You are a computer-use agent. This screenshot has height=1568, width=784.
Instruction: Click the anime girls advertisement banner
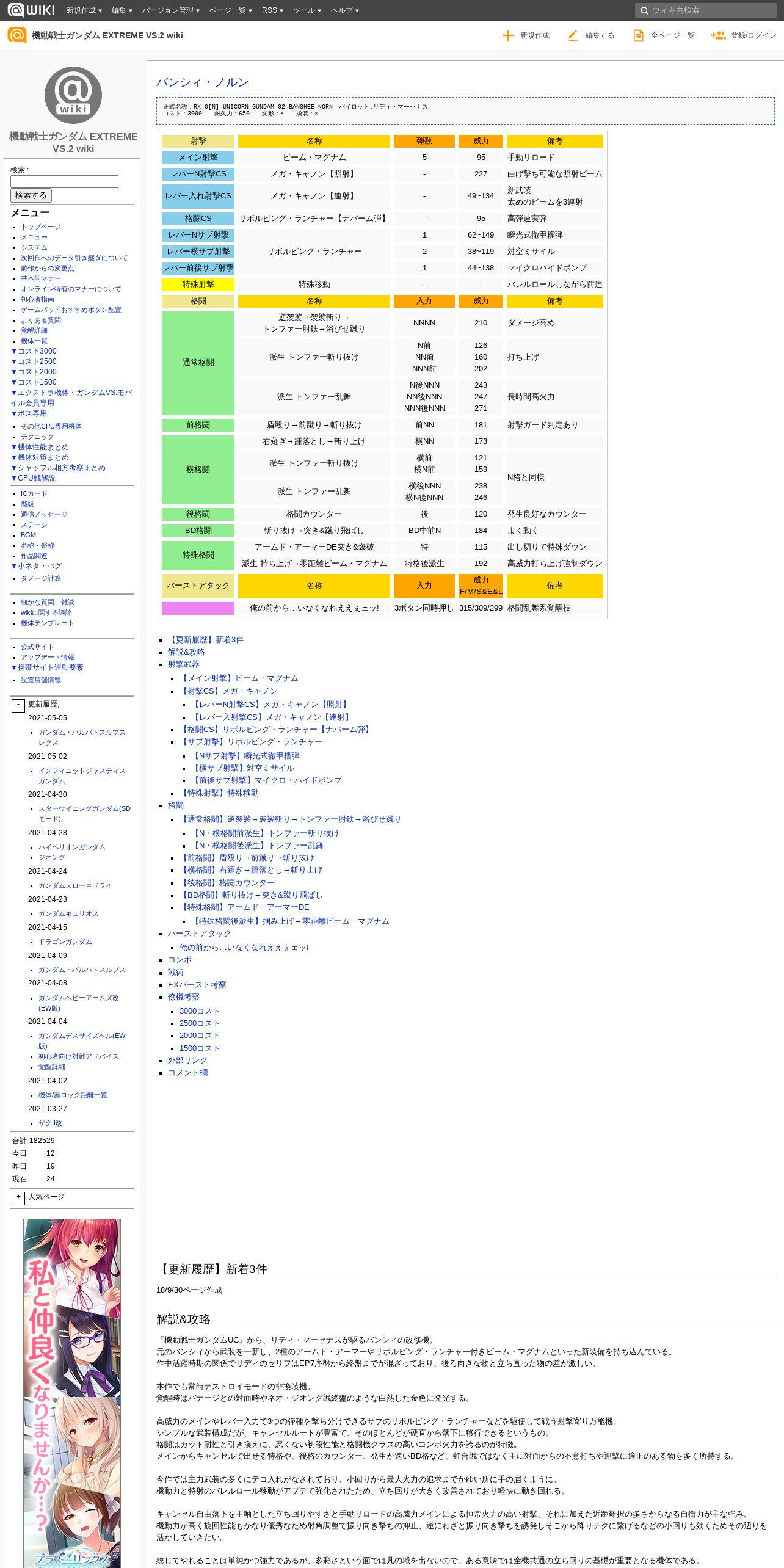click(72, 1393)
